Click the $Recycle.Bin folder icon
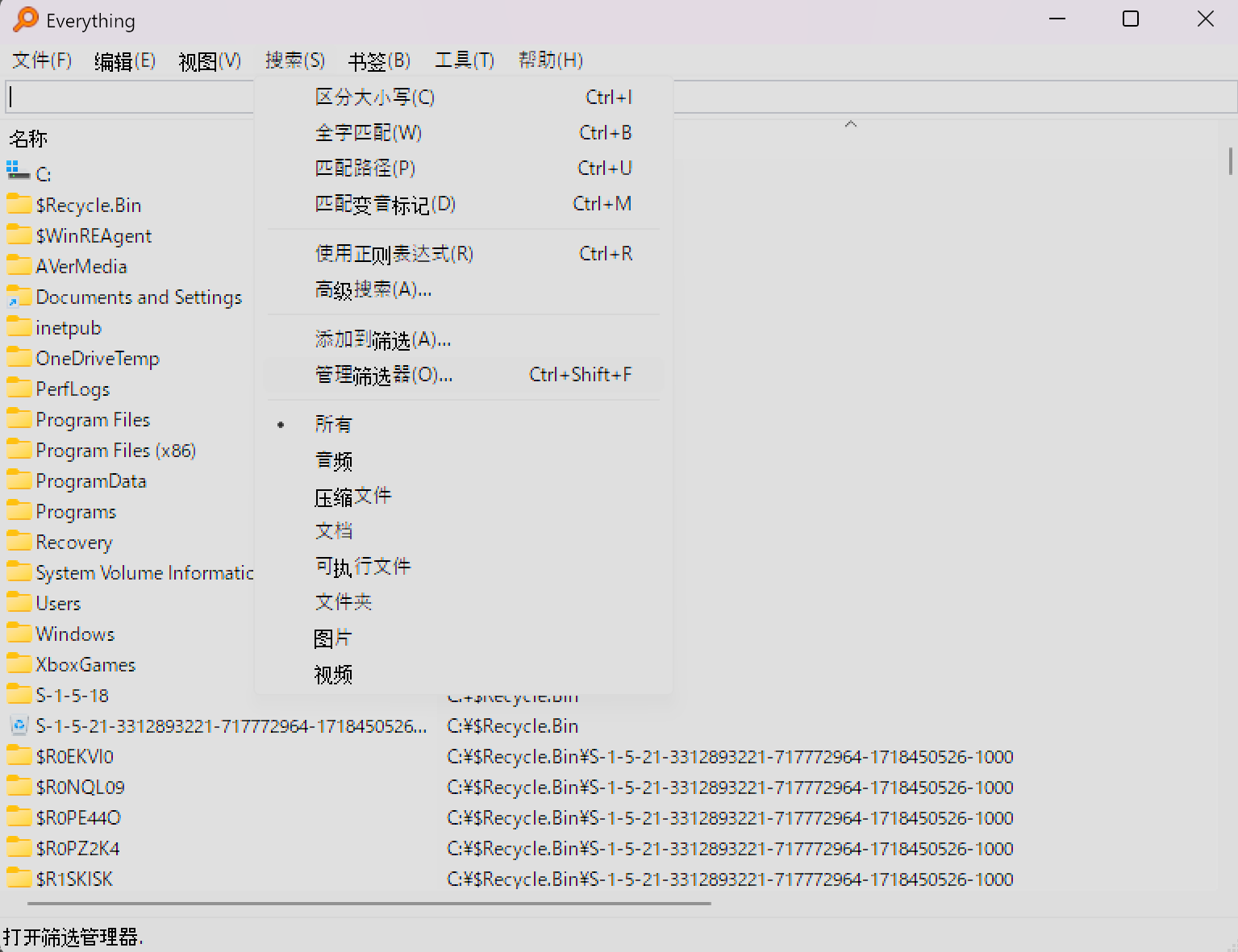Image resolution: width=1238 pixels, height=952 pixels. 19,203
